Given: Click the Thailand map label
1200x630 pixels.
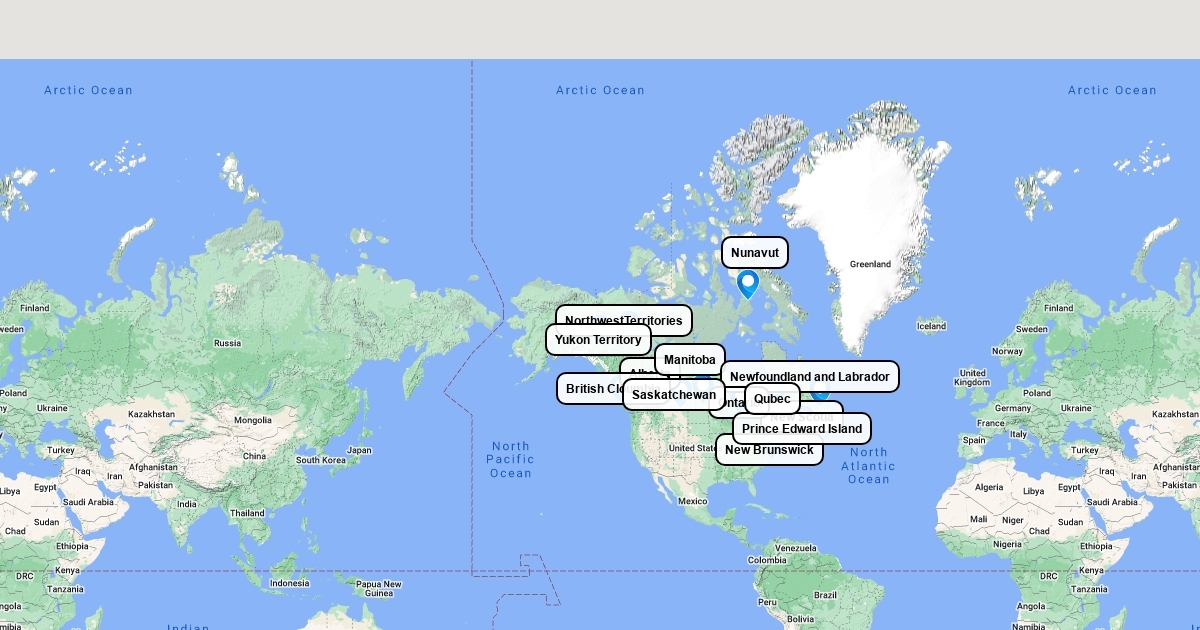Looking at the screenshot, I should click(x=247, y=513).
